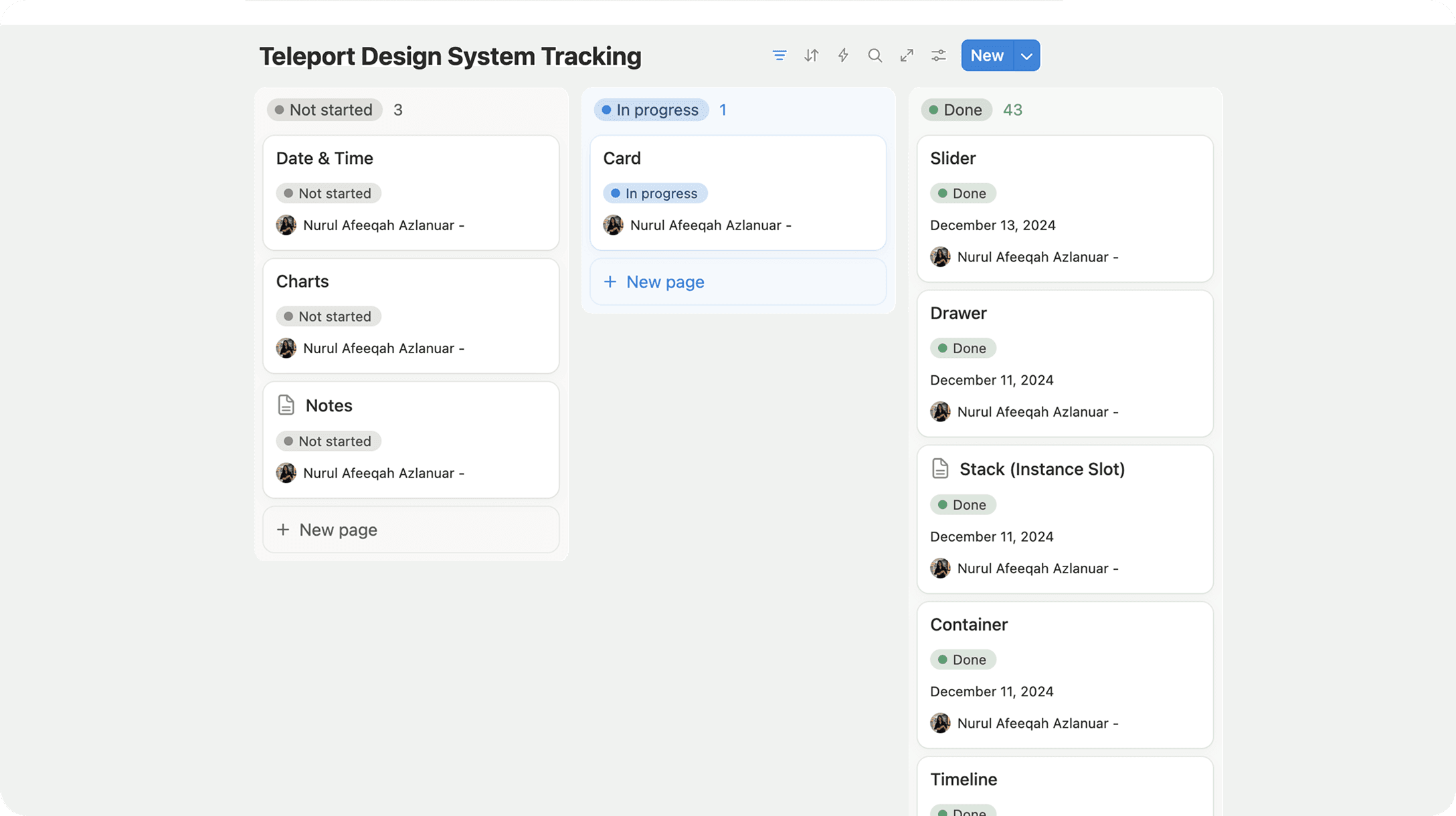The height and width of the screenshot is (816, 1456).
Task: Click the page icon beside Stack (Instance Slot)
Action: coord(940,468)
